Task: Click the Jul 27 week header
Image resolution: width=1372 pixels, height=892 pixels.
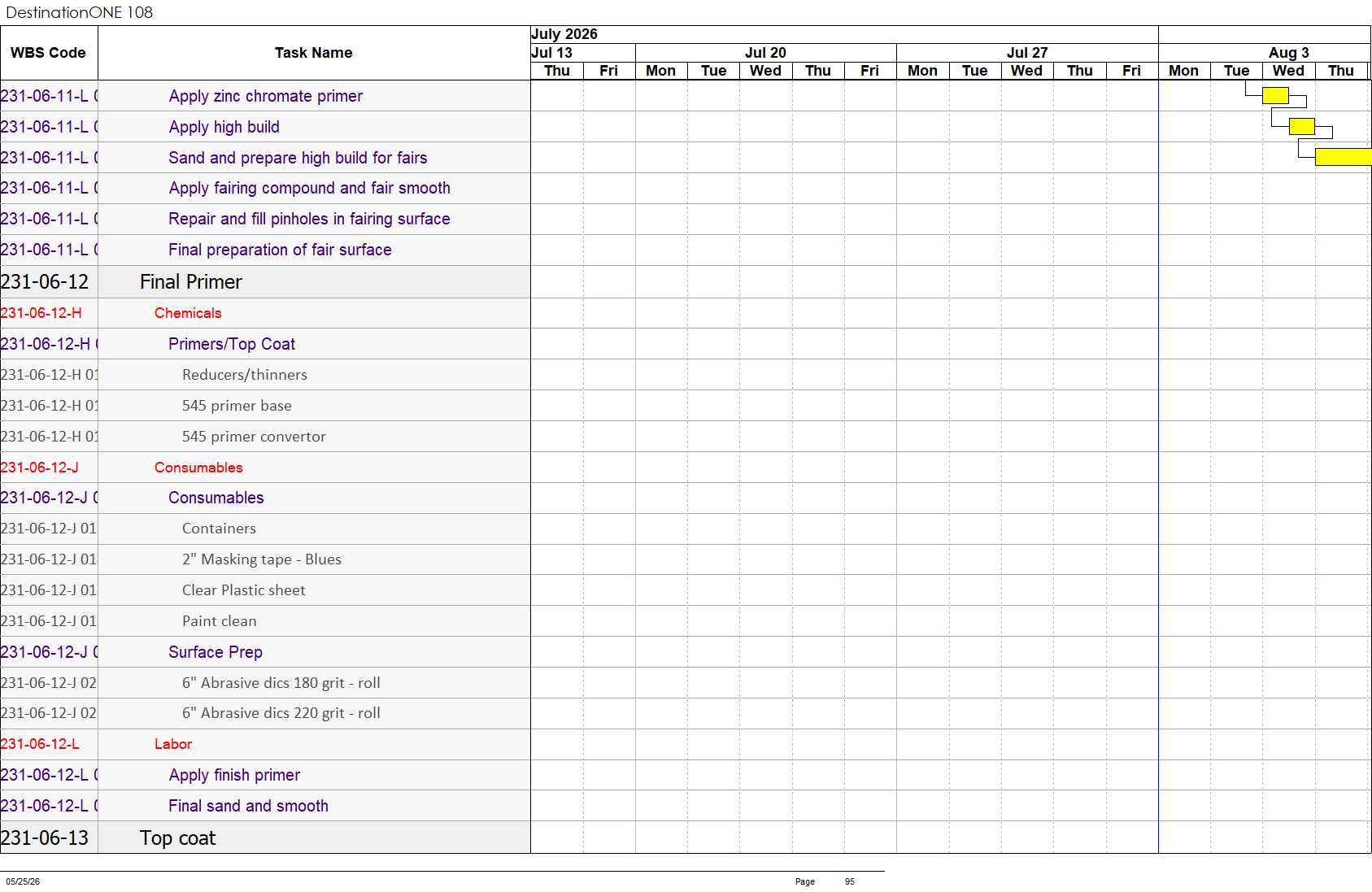Action: pos(1027,53)
